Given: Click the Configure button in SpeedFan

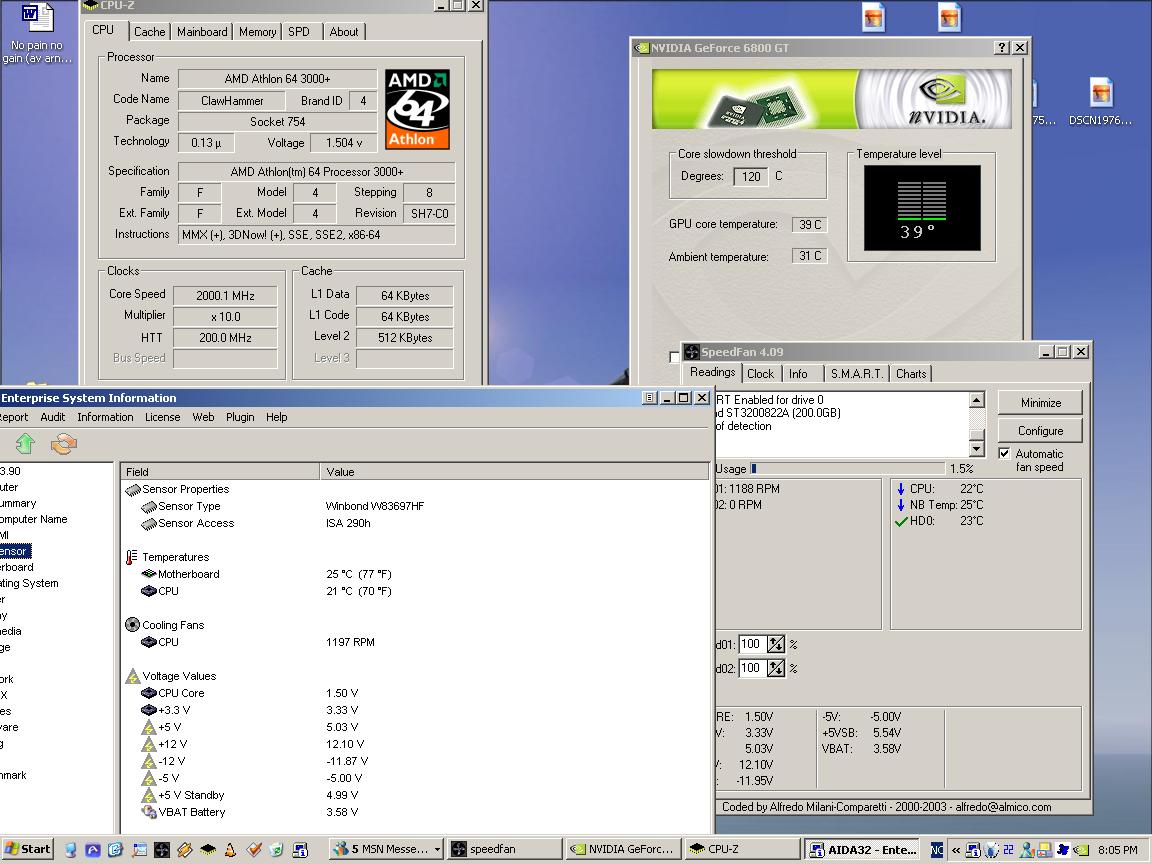Looking at the screenshot, I should (x=1040, y=431).
